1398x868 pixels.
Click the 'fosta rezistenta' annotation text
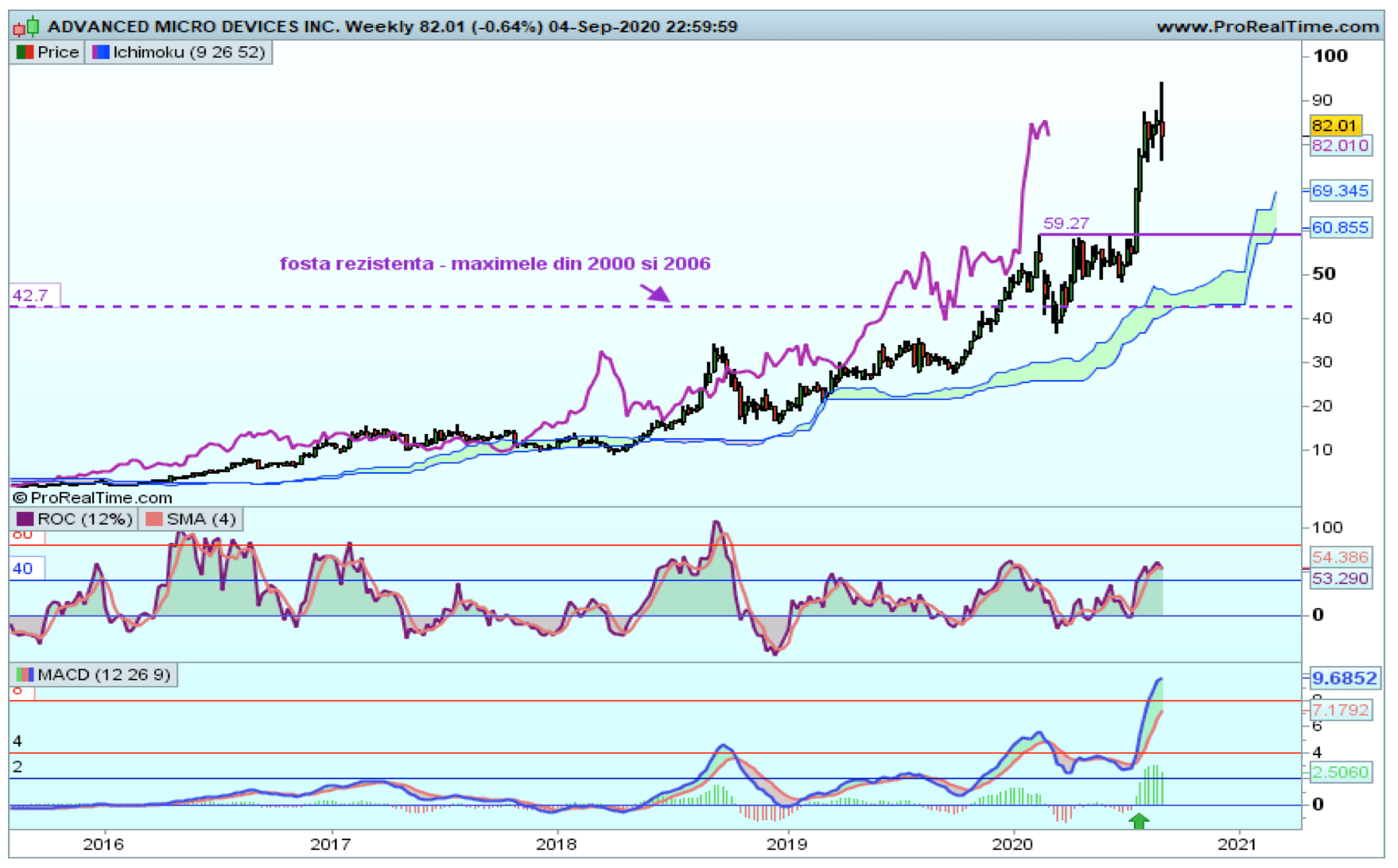[x=495, y=264]
